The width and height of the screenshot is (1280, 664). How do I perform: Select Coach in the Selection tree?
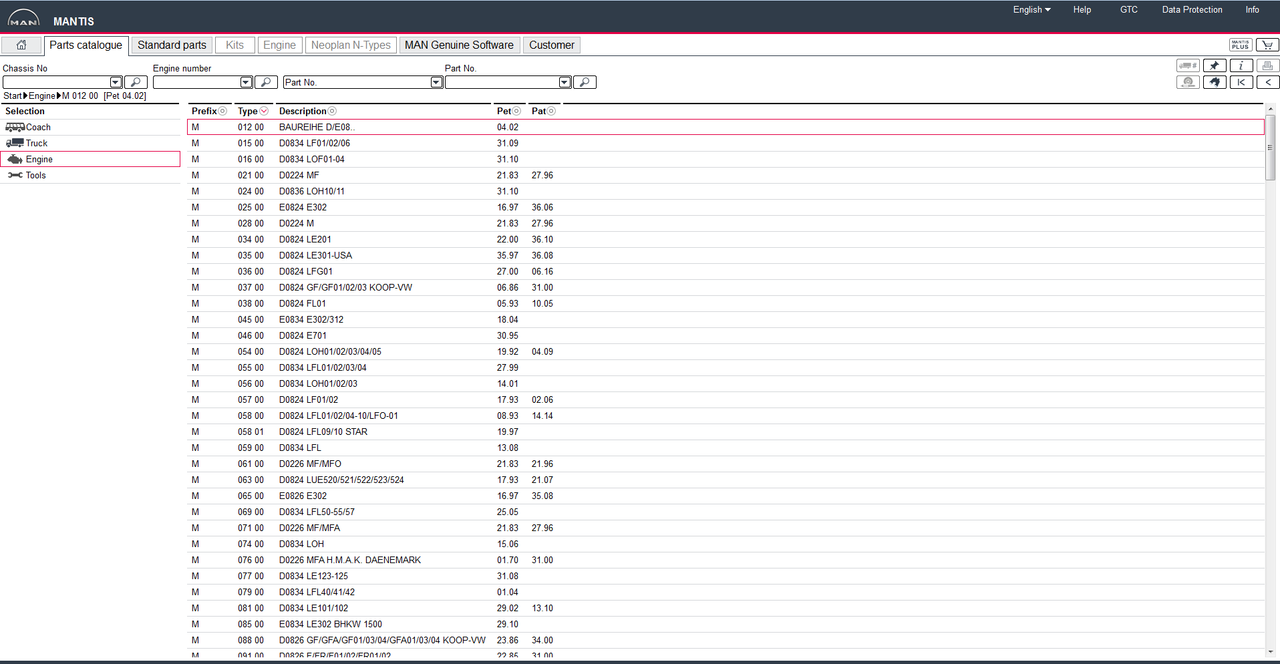click(90, 127)
